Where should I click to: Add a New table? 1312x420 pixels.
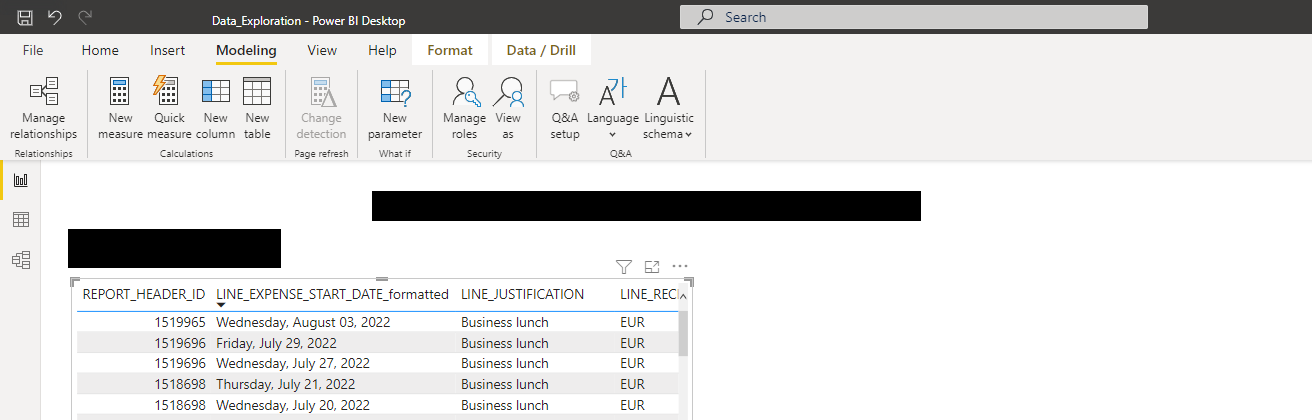pos(257,108)
